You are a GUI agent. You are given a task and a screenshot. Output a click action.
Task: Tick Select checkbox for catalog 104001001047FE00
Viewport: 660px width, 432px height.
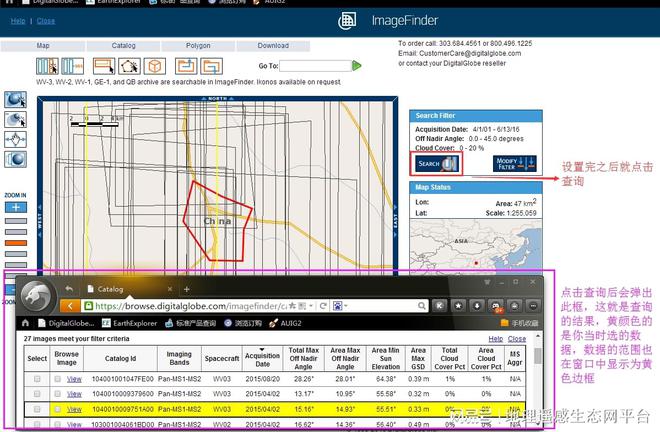[x=37, y=379]
